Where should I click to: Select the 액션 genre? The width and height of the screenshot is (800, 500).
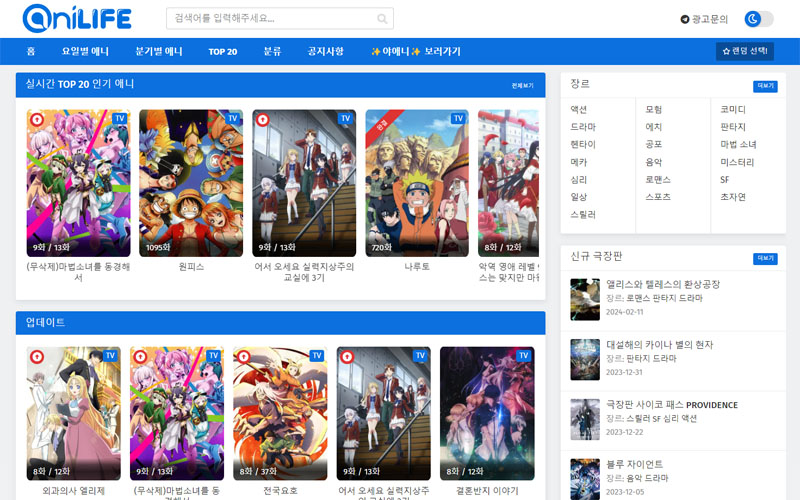click(x=579, y=109)
